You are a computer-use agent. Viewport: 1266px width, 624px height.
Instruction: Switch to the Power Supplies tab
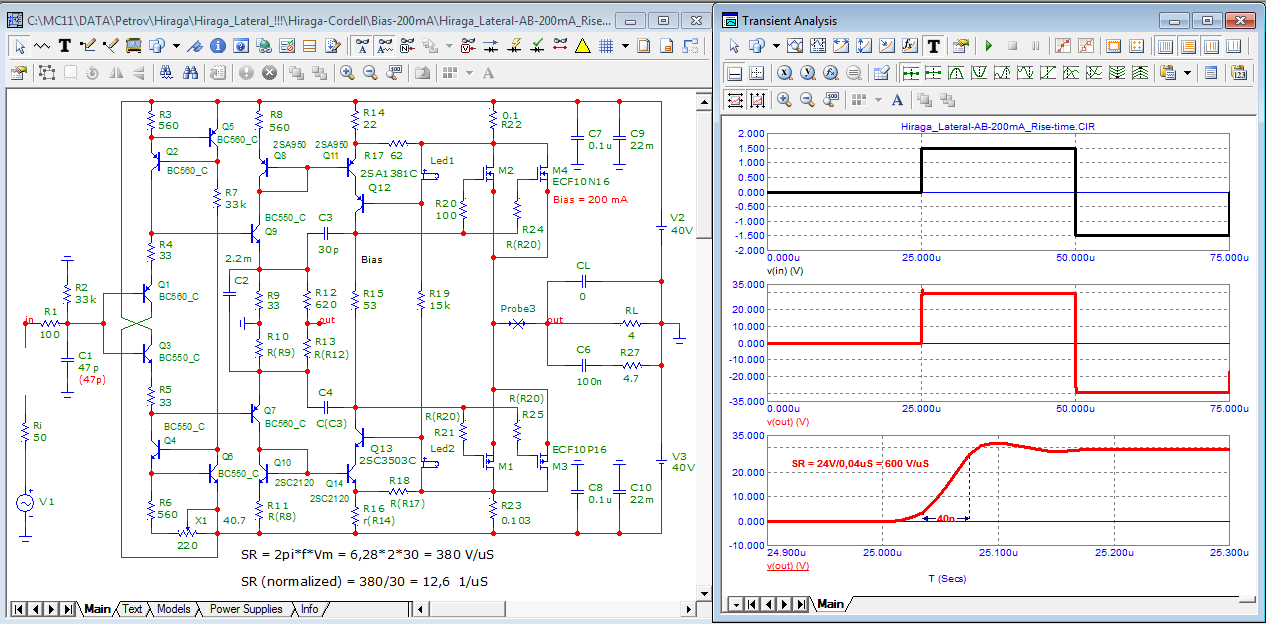tap(246, 609)
